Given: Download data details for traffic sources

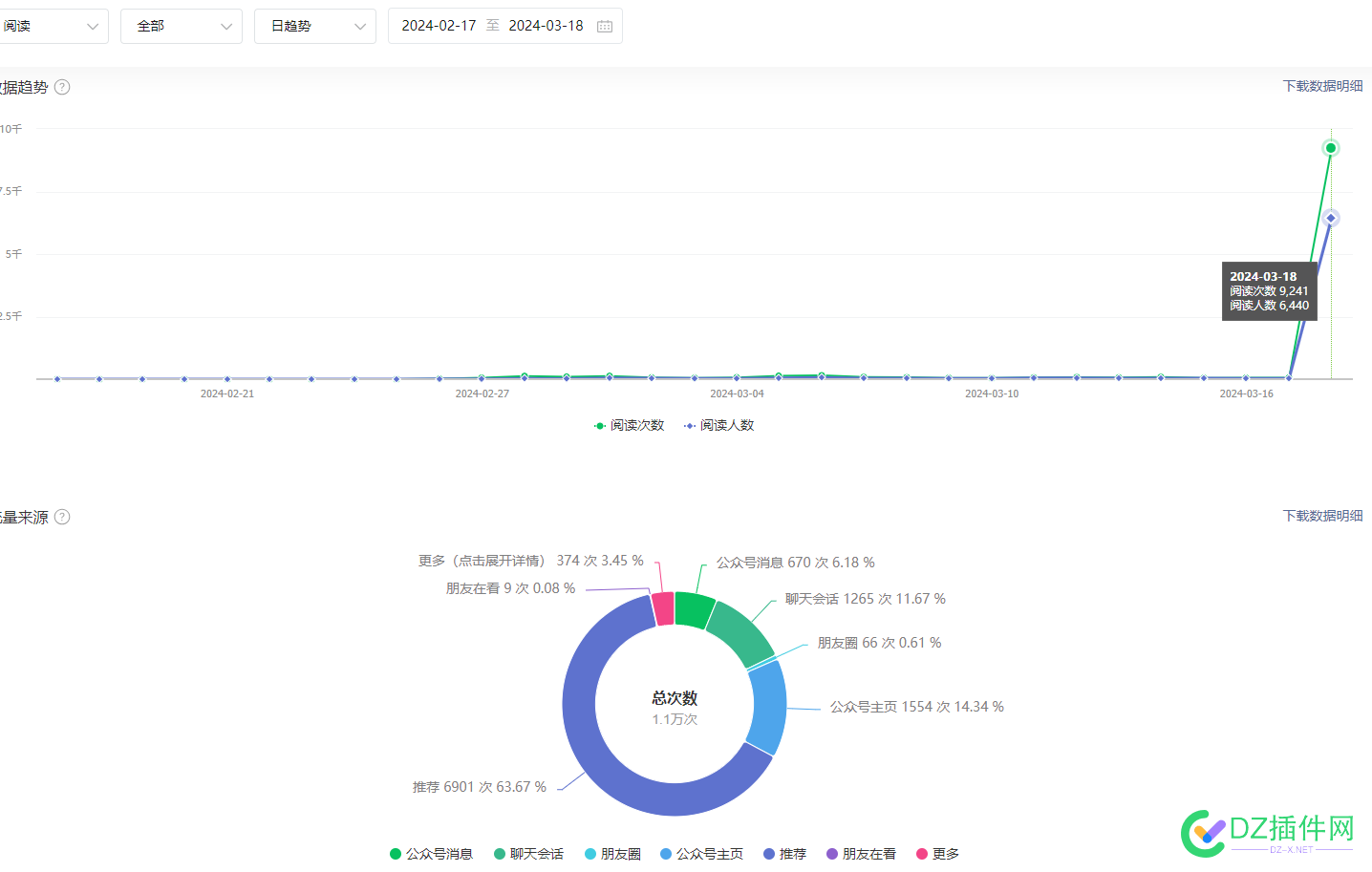Looking at the screenshot, I should 1322,516.
